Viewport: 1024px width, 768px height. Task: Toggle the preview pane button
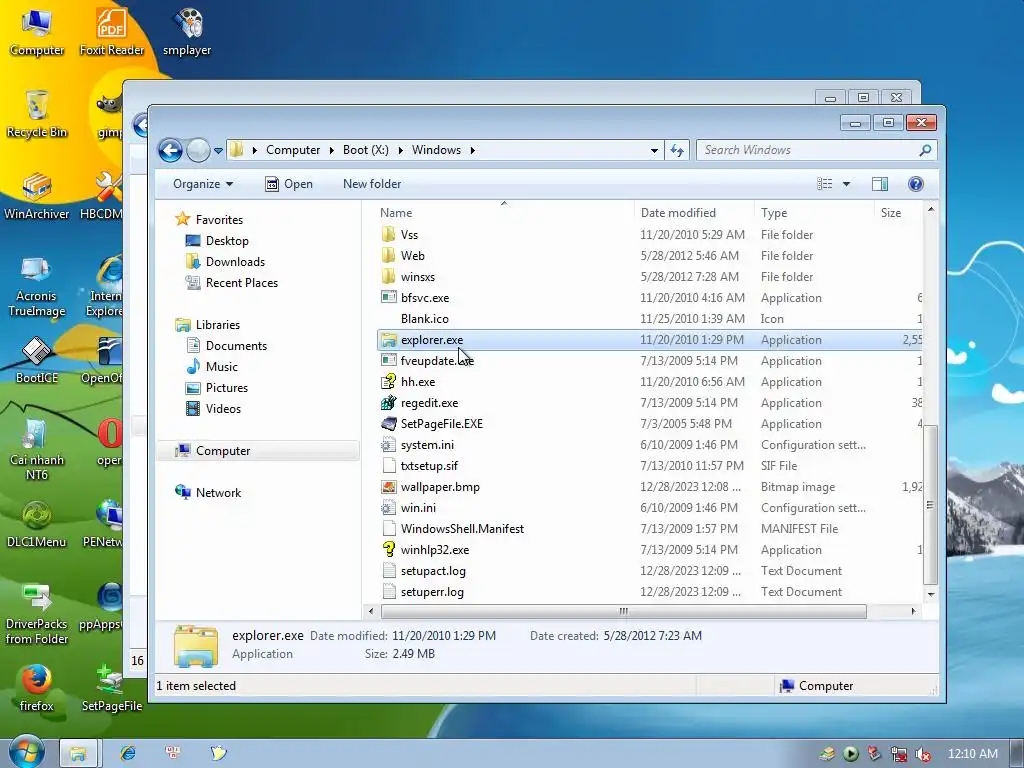pyautogui.click(x=880, y=184)
